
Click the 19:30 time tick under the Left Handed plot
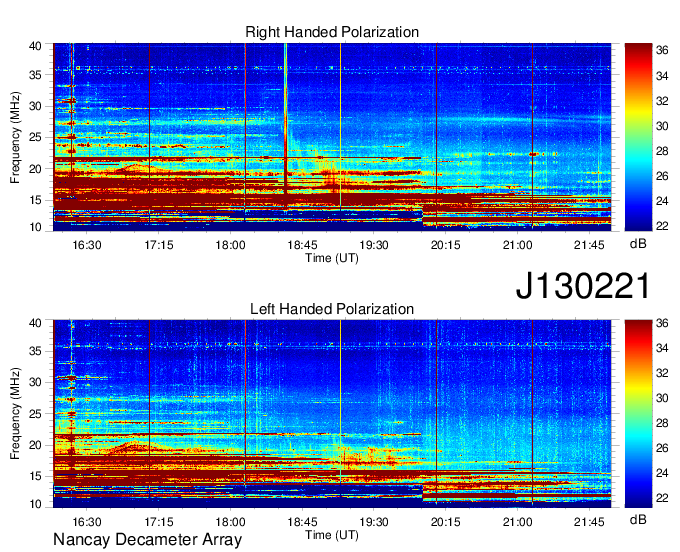pyautogui.click(x=374, y=522)
